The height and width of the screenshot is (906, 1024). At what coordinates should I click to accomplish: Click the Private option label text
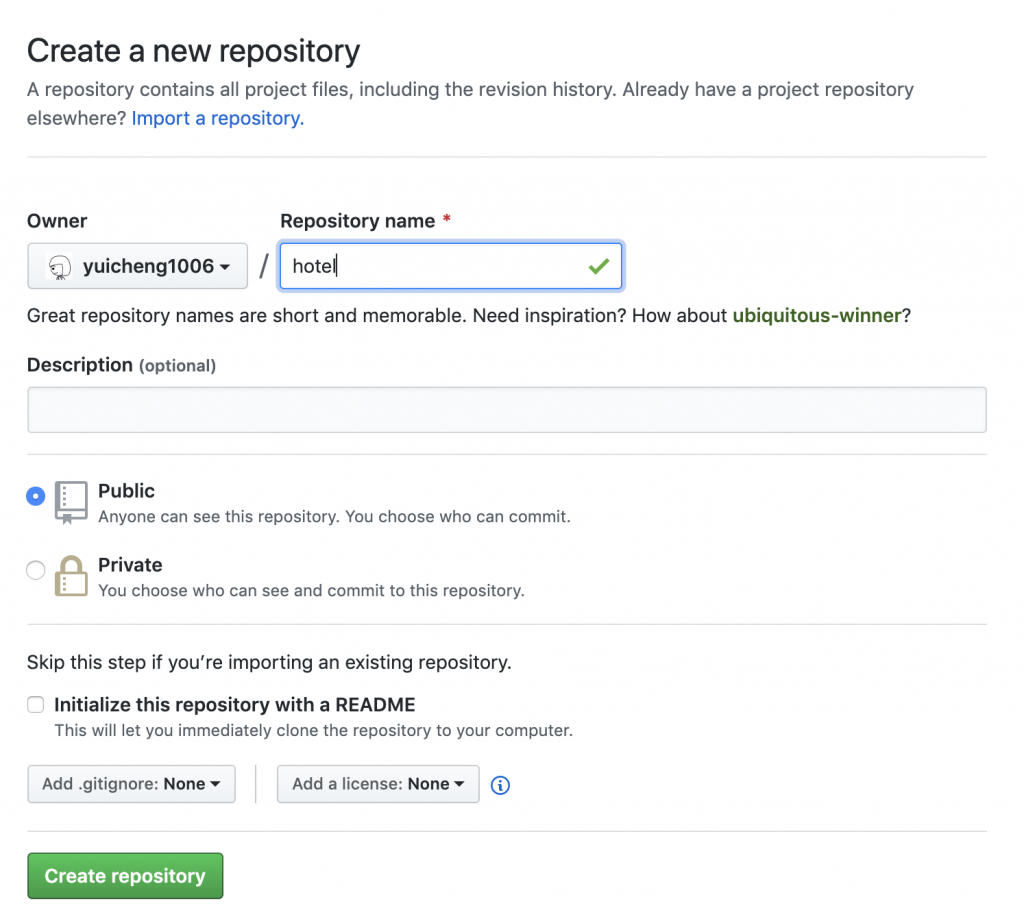[130, 565]
